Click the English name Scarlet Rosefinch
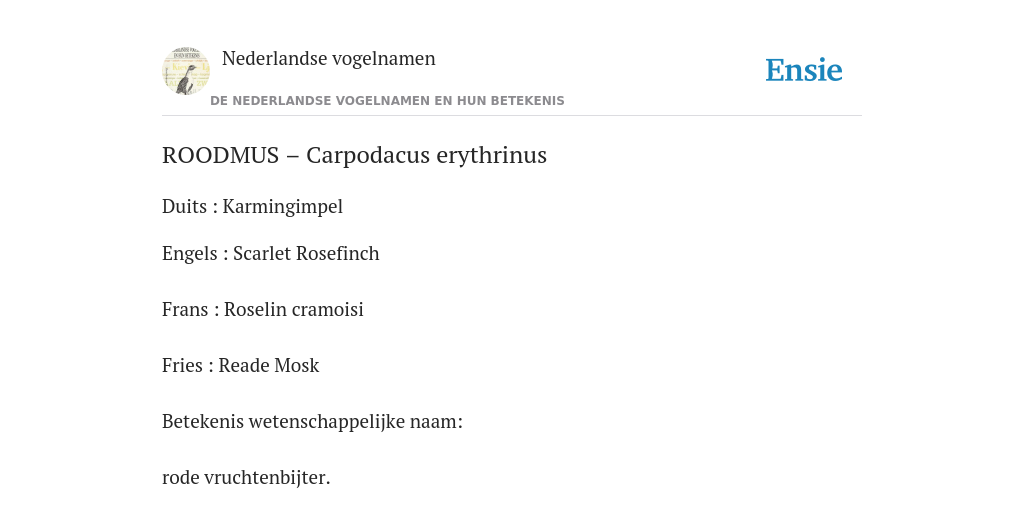Viewport: 1024px width, 512px height. pyautogui.click(x=306, y=253)
